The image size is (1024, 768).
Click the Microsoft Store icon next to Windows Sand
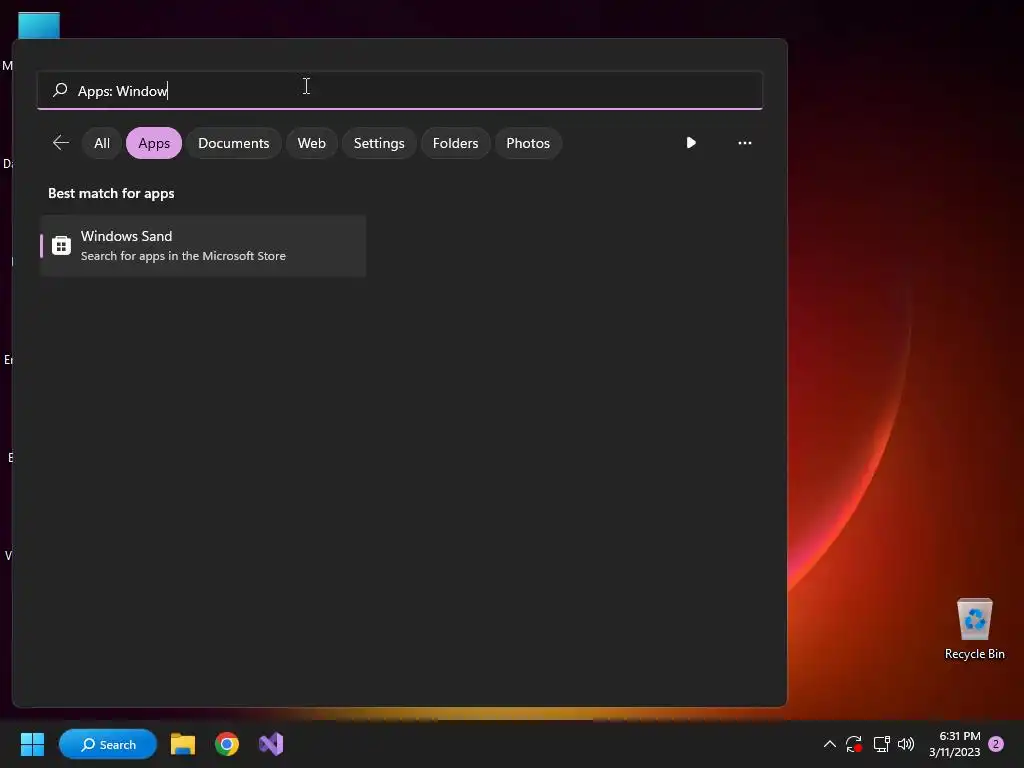(61, 246)
